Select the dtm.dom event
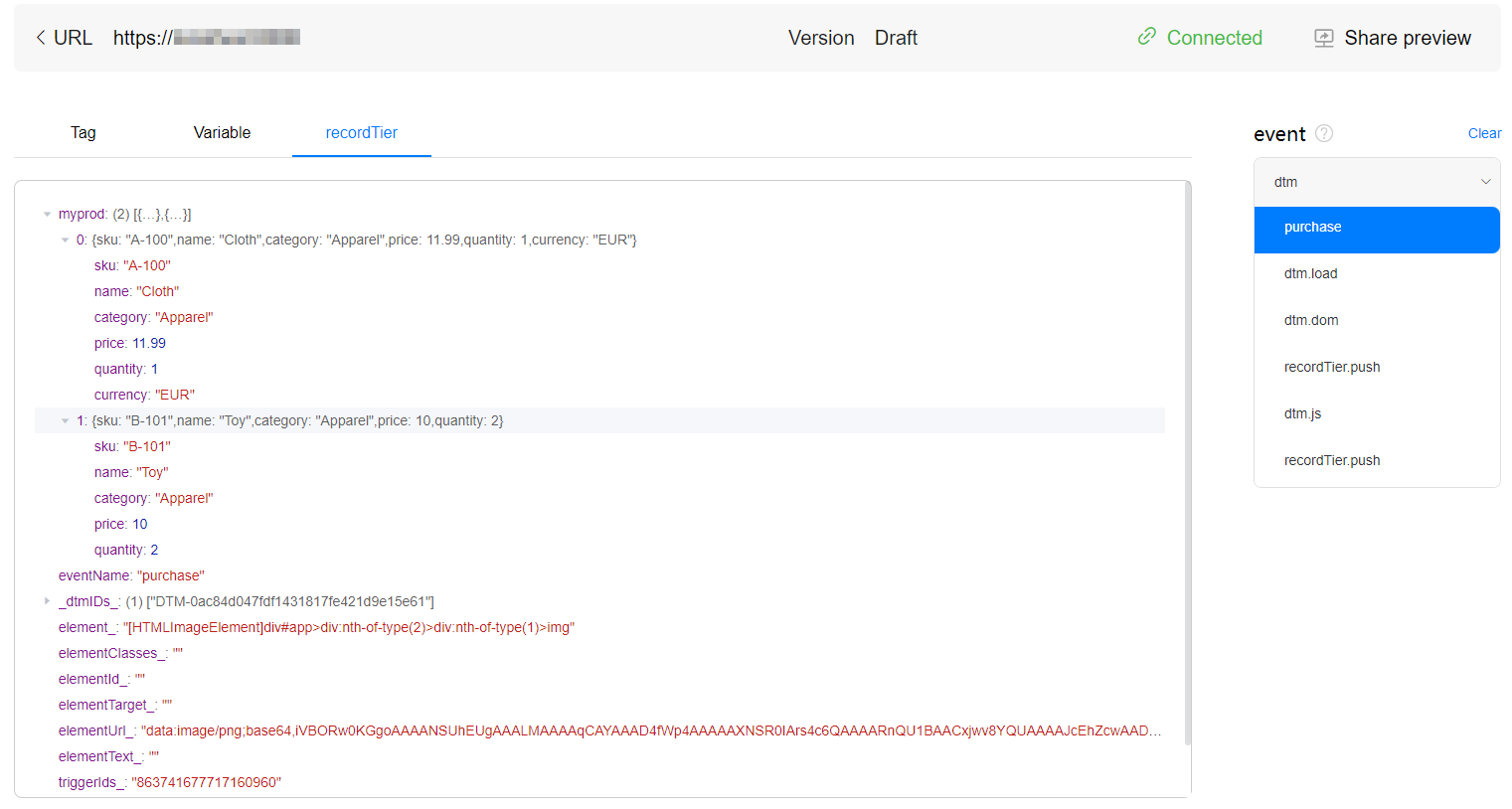1512x809 pixels. coord(1377,320)
